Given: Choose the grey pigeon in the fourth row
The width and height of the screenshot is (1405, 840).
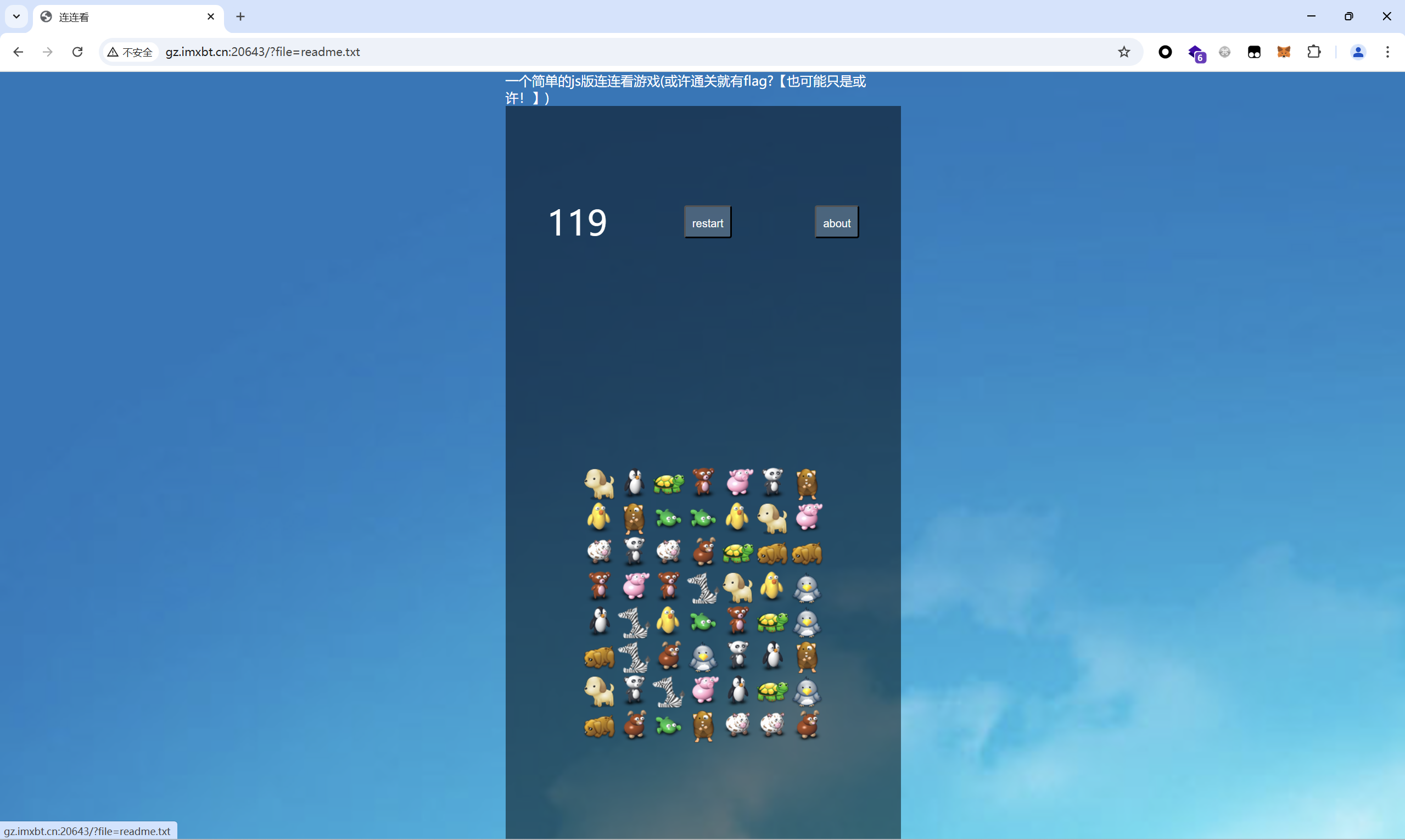Looking at the screenshot, I should [807, 589].
